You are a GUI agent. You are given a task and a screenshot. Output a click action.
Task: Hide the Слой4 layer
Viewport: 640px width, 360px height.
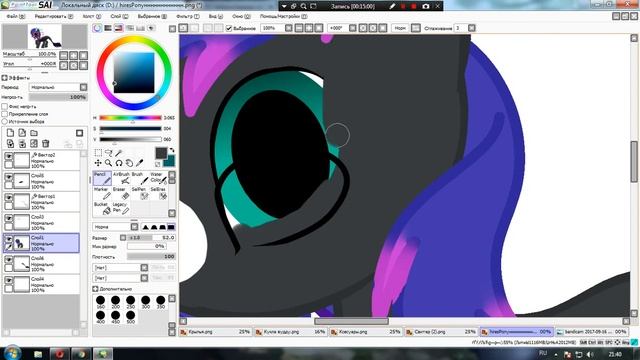(x=8, y=280)
